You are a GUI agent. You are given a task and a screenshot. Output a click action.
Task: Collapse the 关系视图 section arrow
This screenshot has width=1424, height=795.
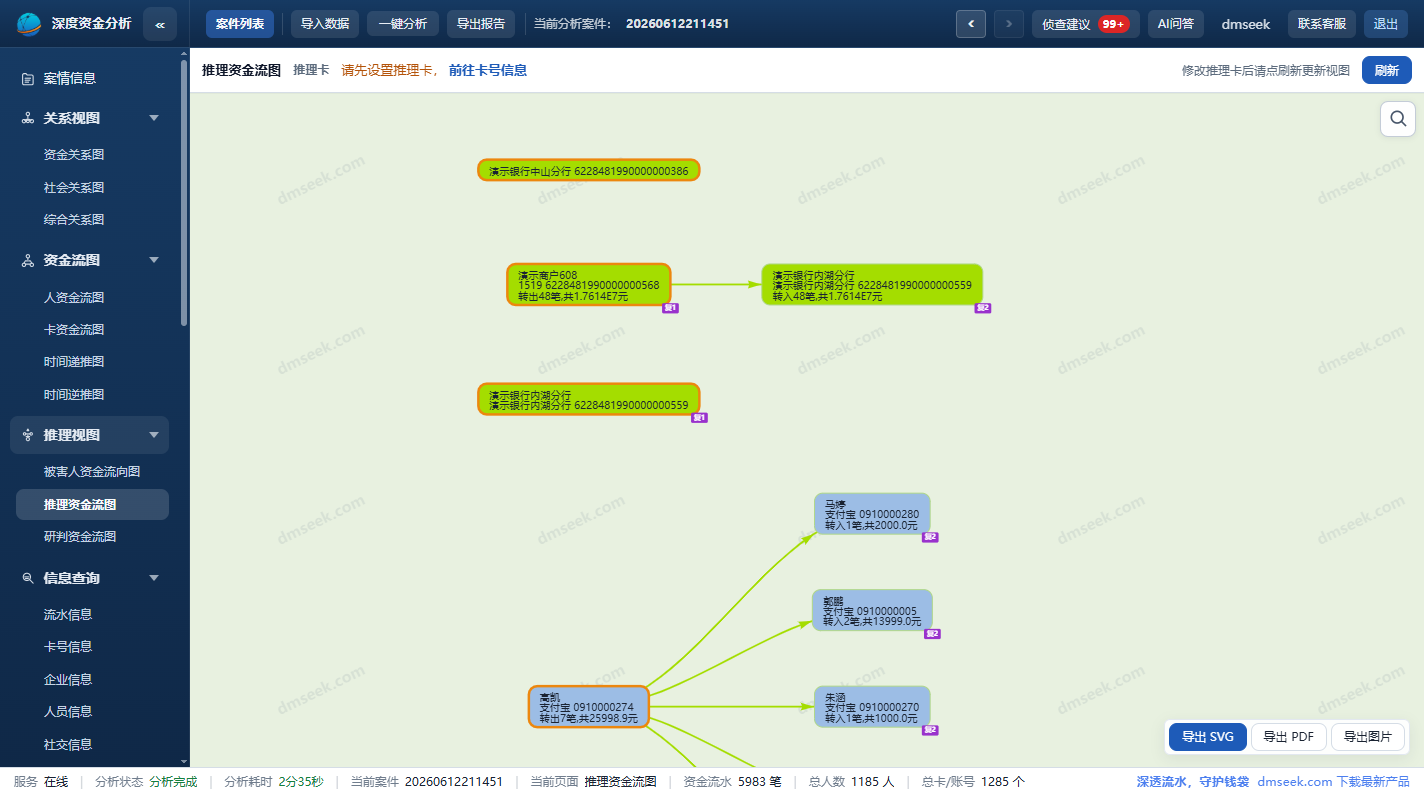[154, 118]
